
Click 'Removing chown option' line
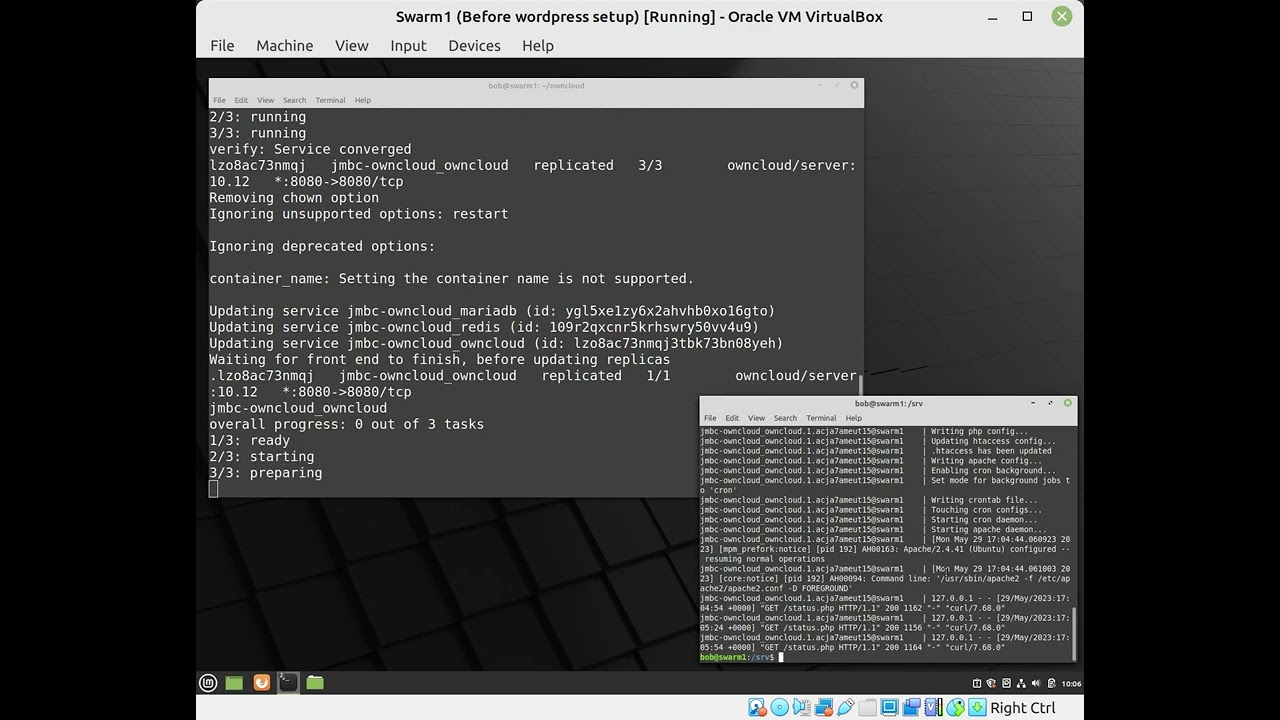[294, 198]
